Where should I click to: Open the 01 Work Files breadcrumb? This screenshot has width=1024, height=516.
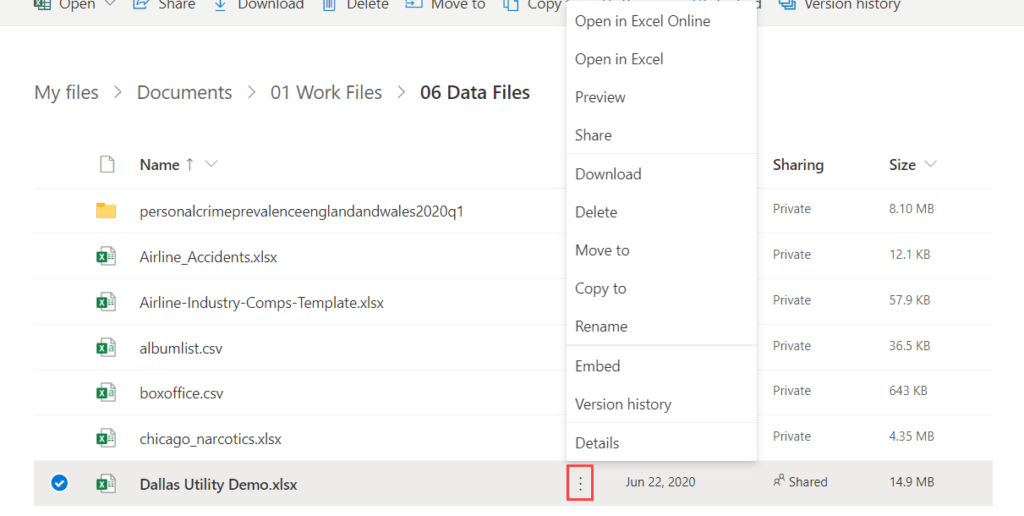(x=326, y=93)
